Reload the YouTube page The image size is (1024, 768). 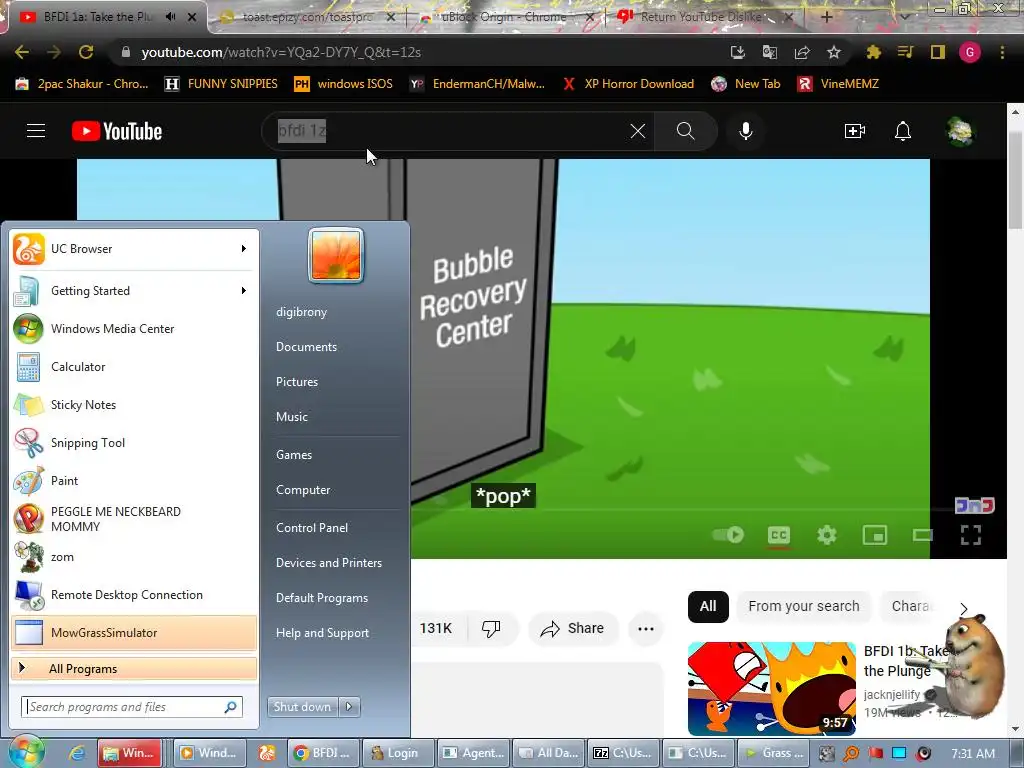[86, 52]
